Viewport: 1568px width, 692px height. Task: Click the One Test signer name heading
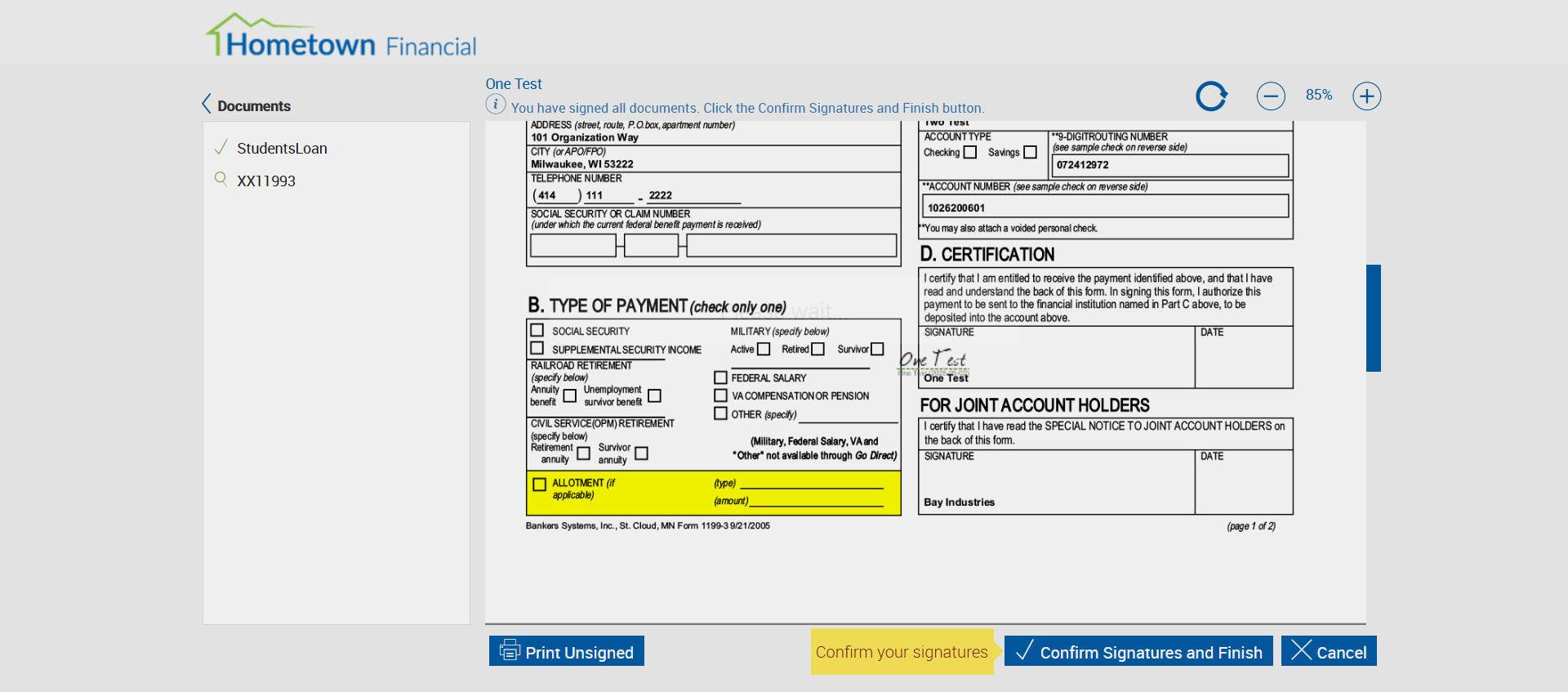point(514,83)
